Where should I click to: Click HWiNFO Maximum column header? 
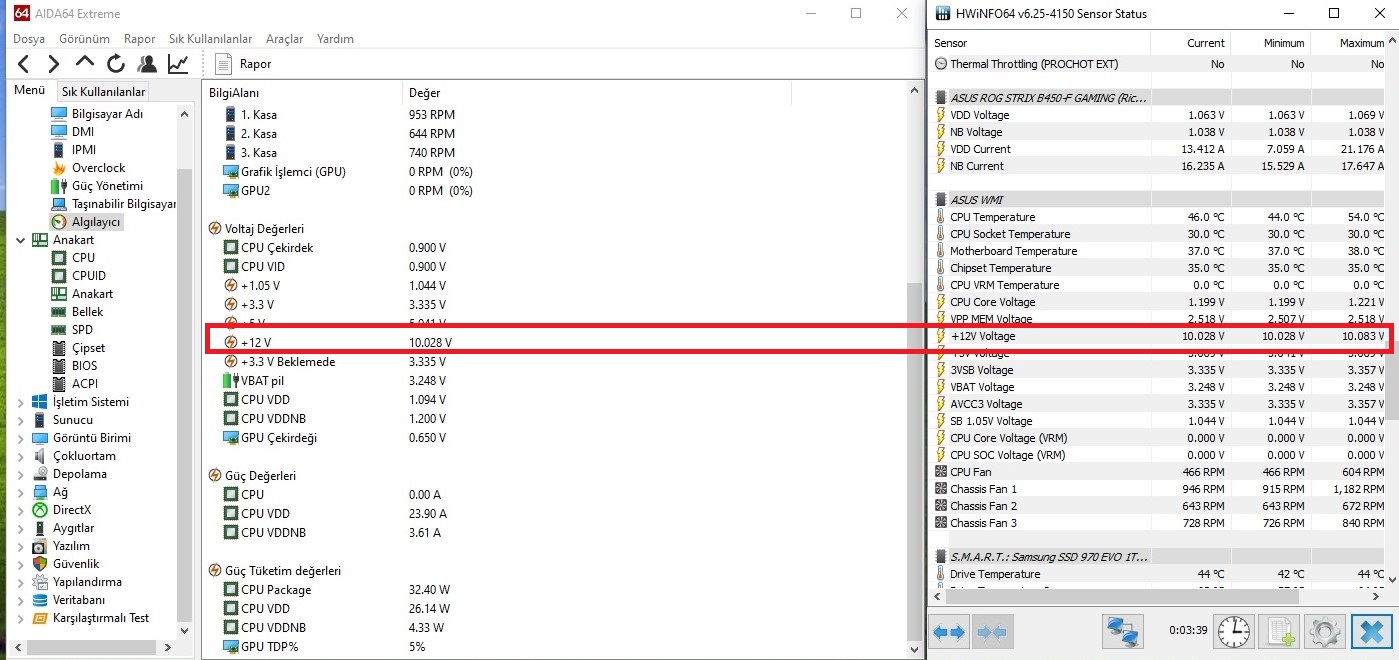tap(1350, 43)
